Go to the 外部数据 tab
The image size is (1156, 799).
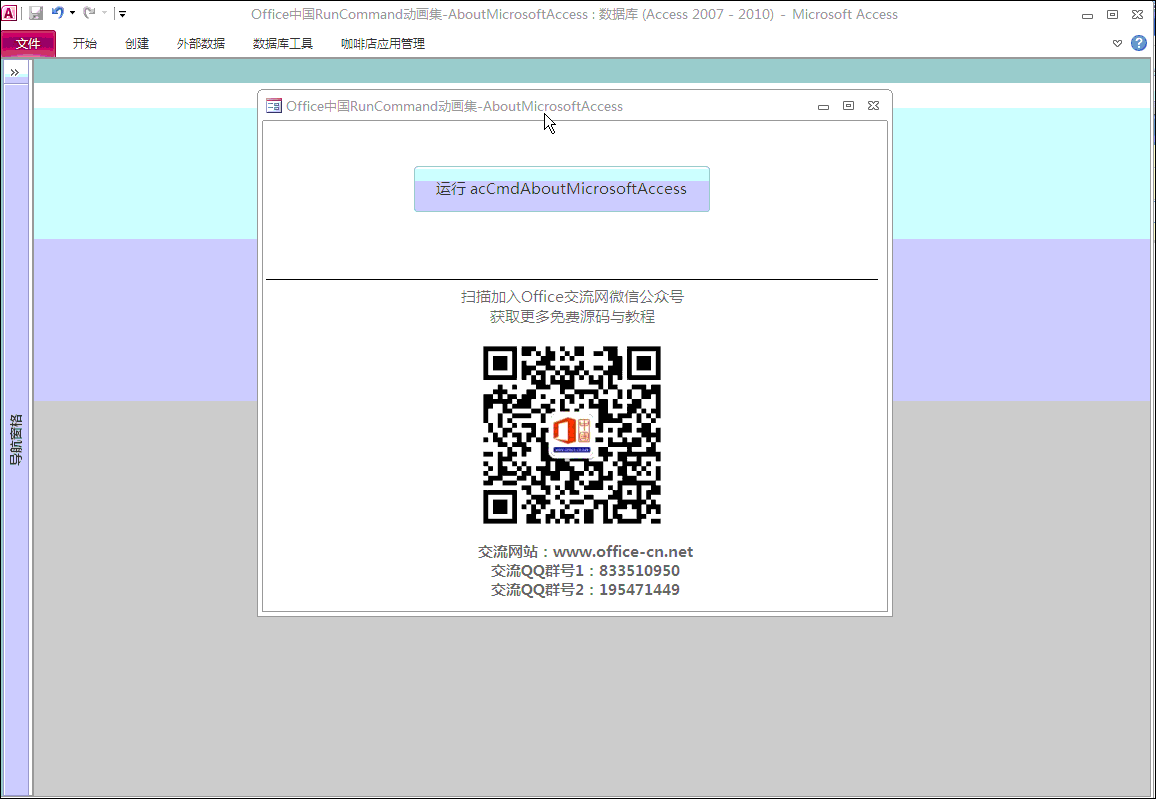point(201,43)
